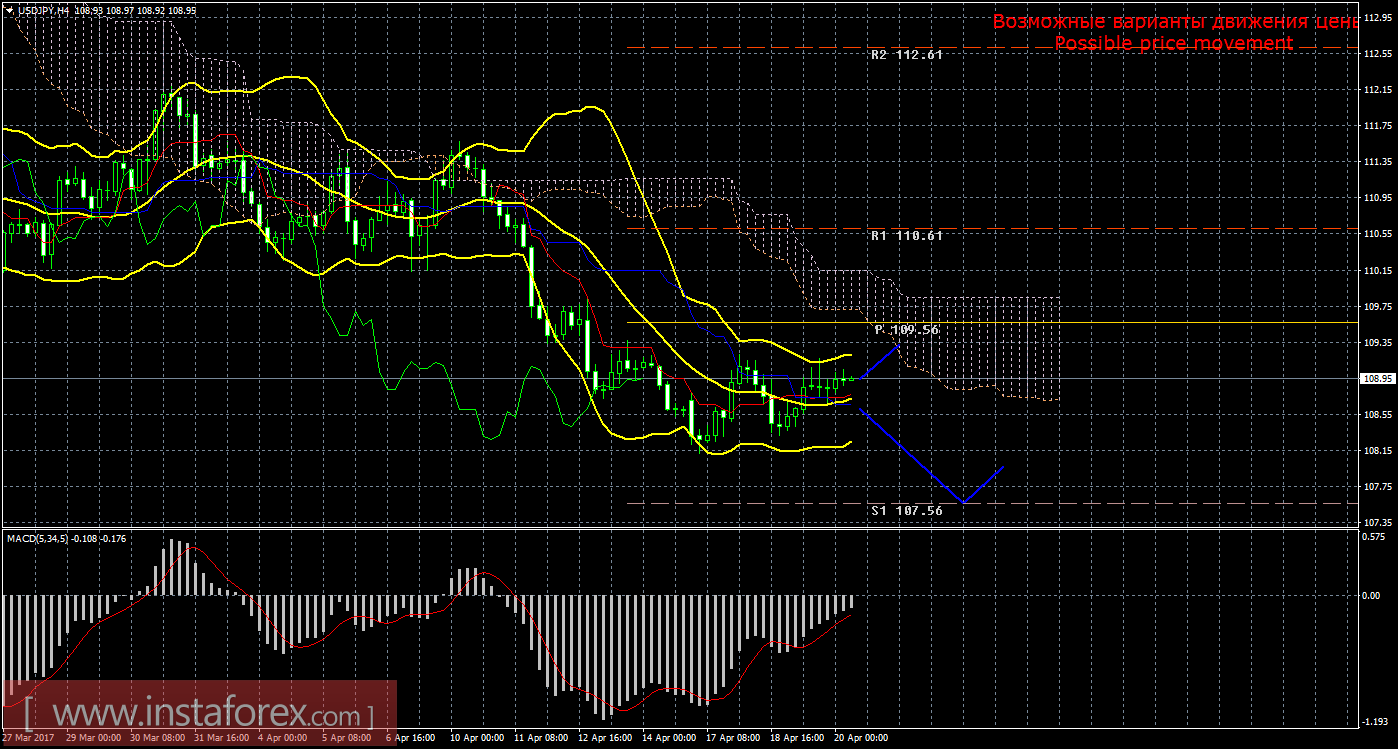Click the S1 107.56 support label
This screenshot has width=1398, height=749.
pyautogui.click(x=906, y=510)
